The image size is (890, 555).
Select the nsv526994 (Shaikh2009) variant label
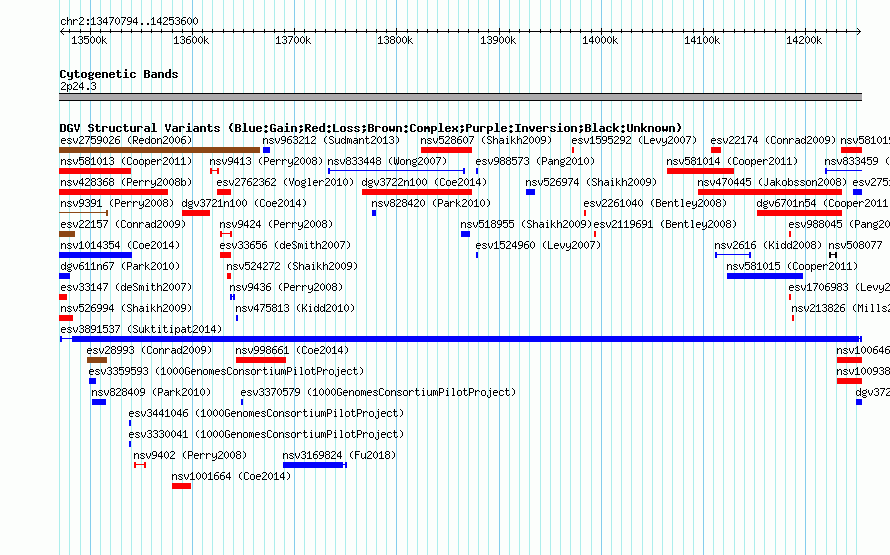tap(126, 308)
